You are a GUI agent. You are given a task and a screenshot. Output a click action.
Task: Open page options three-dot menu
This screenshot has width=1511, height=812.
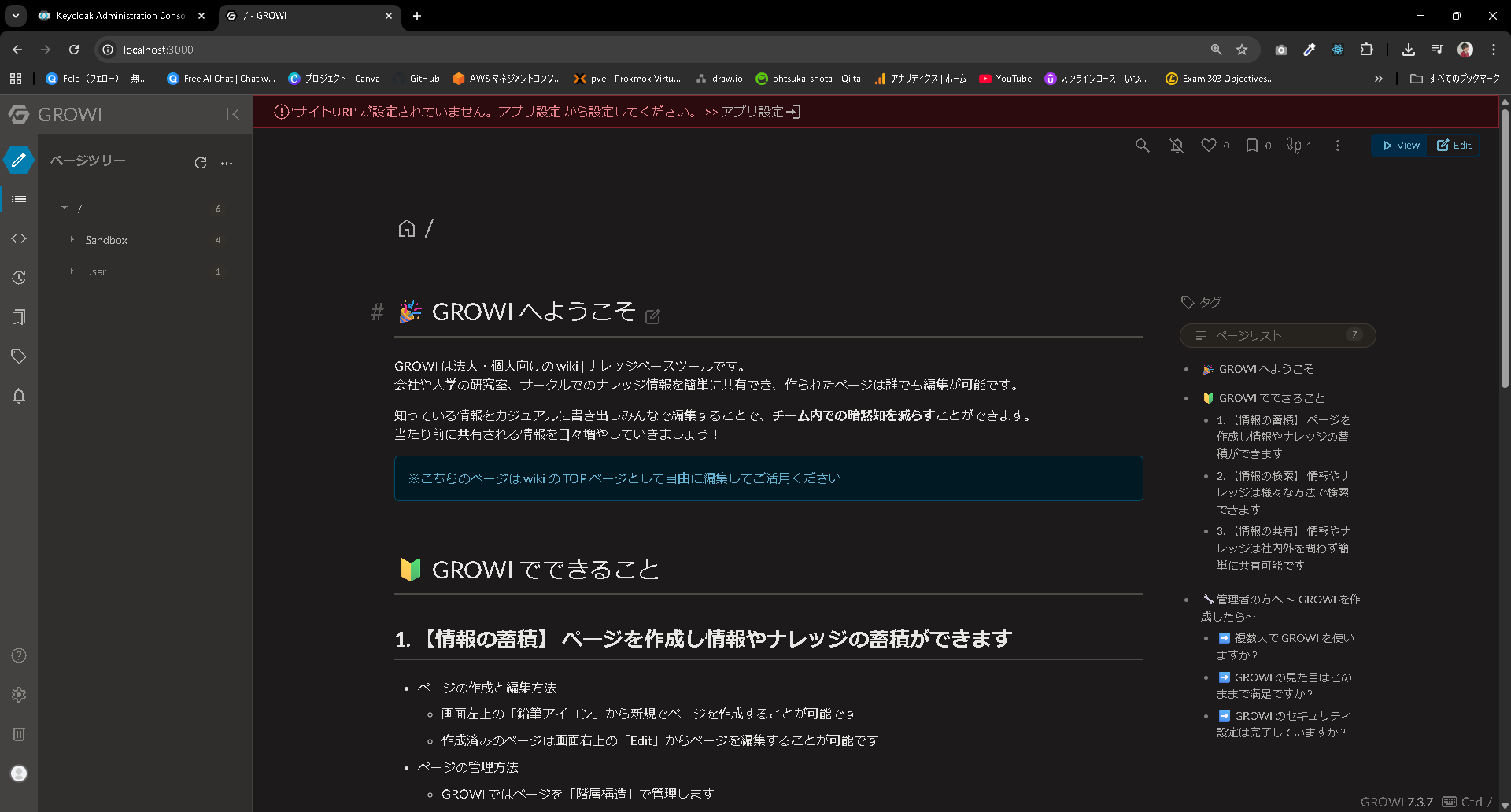tap(1338, 146)
